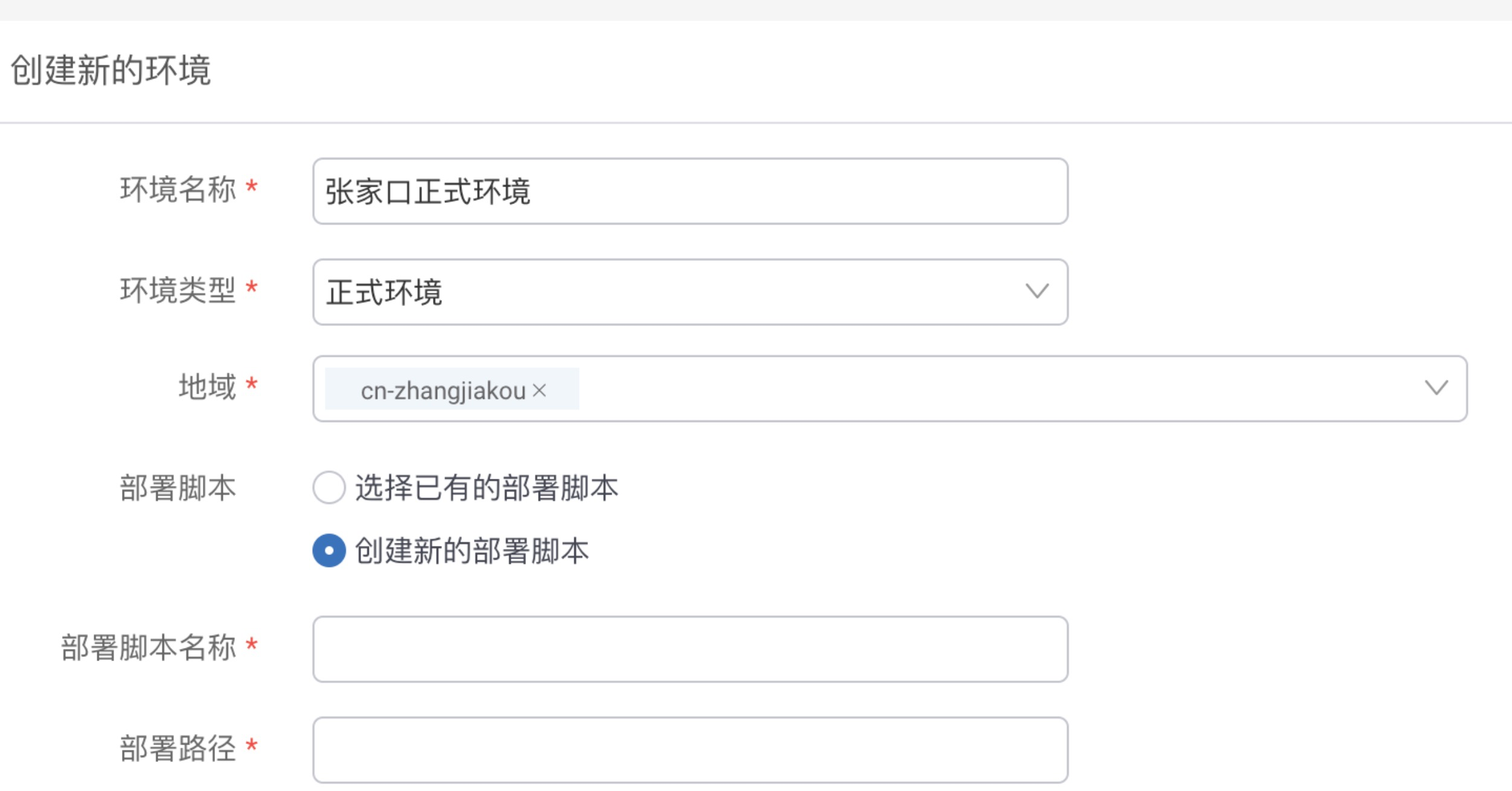Focus the empty 部署脚本名称 input
Image resolution: width=1512 pixels, height=791 pixels.
click(x=690, y=649)
